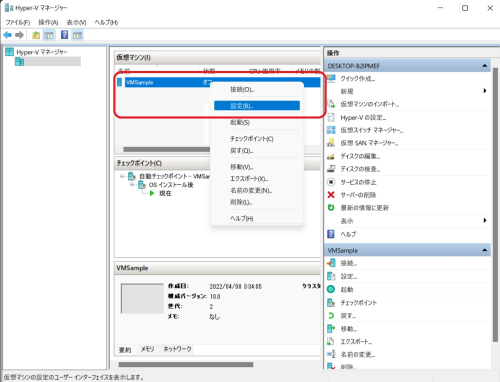
Task: Choose 接続(O) in the context menu
Action: tap(257, 90)
